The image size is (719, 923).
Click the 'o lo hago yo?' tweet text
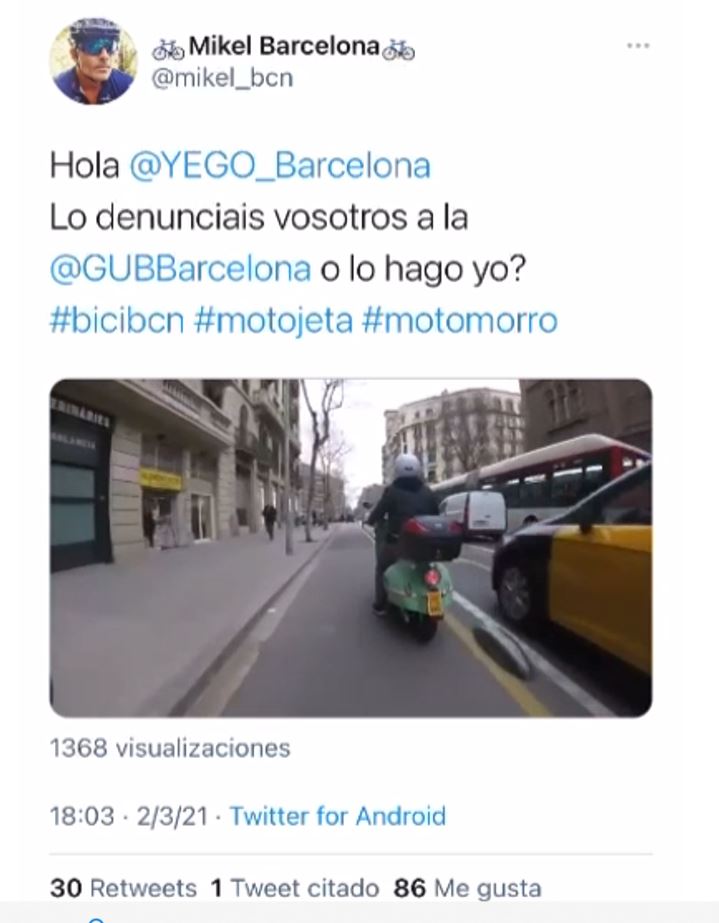(x=422, y=269)
